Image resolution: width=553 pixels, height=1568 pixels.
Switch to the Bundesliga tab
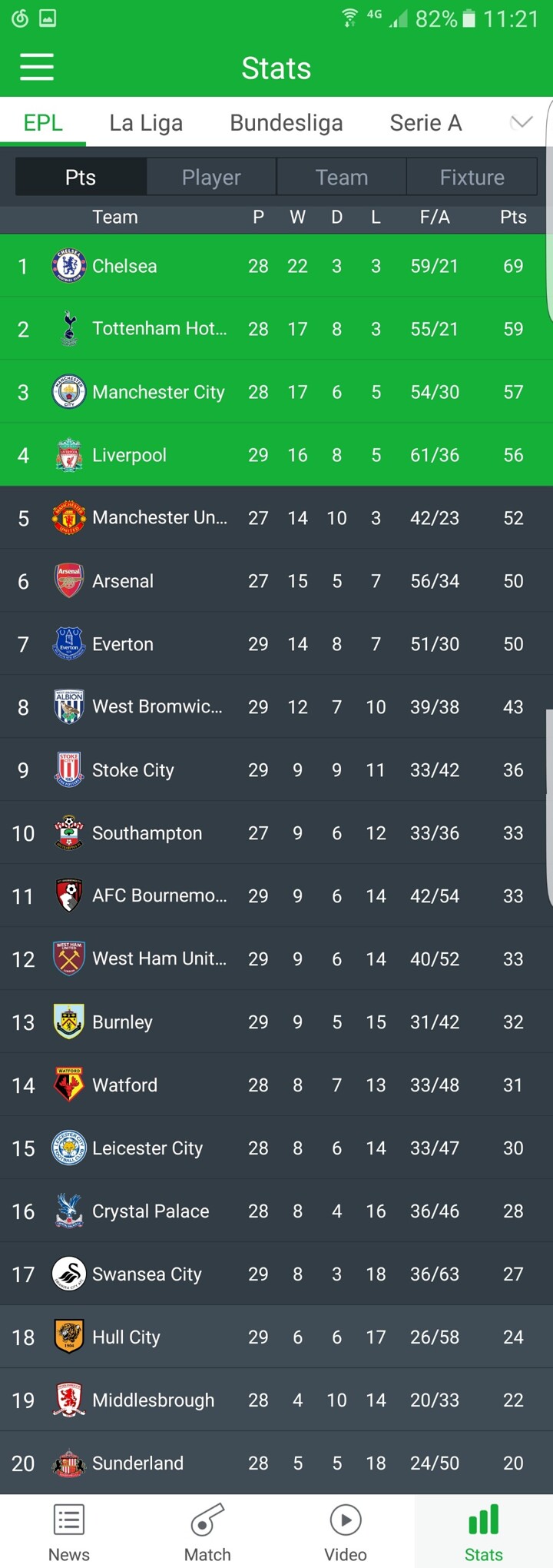[286, 123]
